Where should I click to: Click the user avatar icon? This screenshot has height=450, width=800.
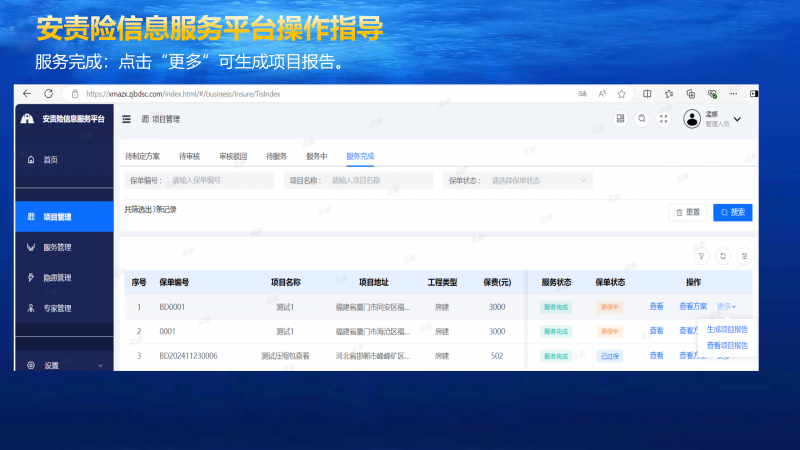pos(692,119)
